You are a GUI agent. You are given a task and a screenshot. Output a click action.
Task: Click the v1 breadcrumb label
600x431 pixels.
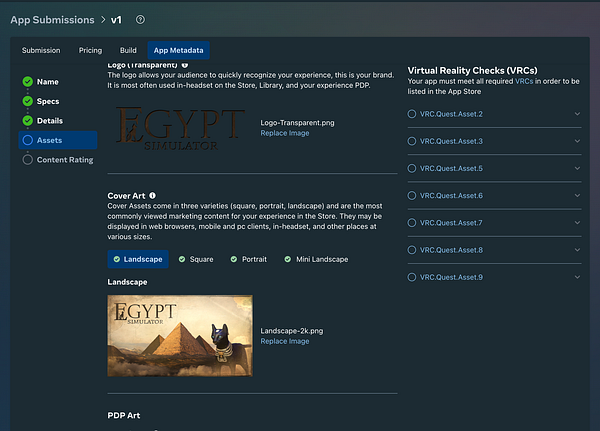pos(116,20)
